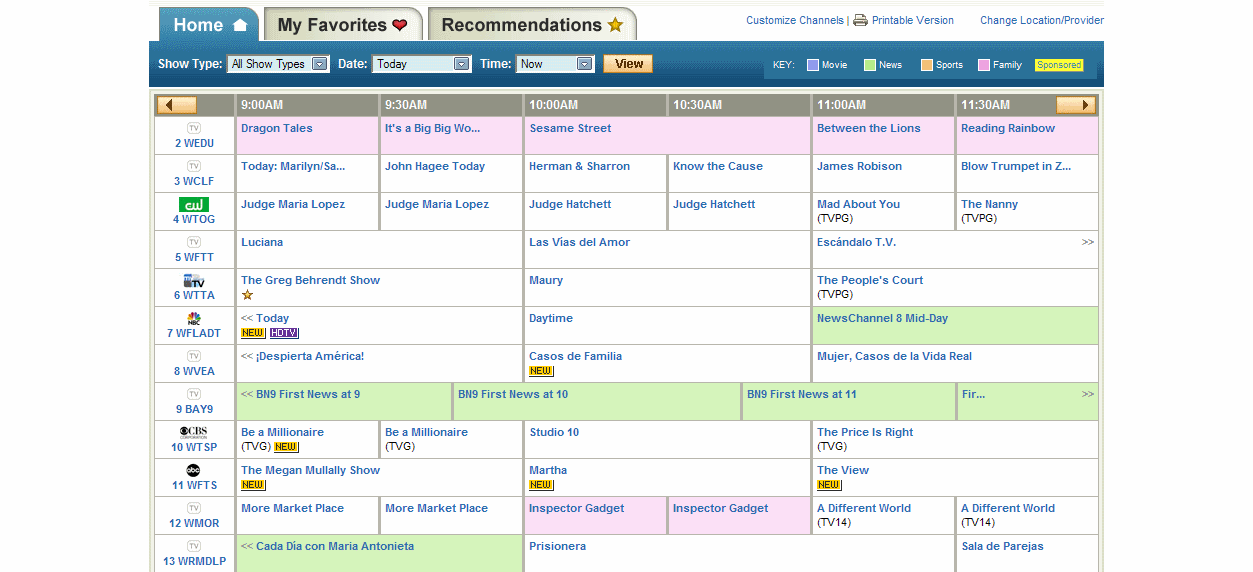The image size is (1253, 572).
Task: Click the star under The Greg Behrendt Show
Action: [x=247, y=295]
